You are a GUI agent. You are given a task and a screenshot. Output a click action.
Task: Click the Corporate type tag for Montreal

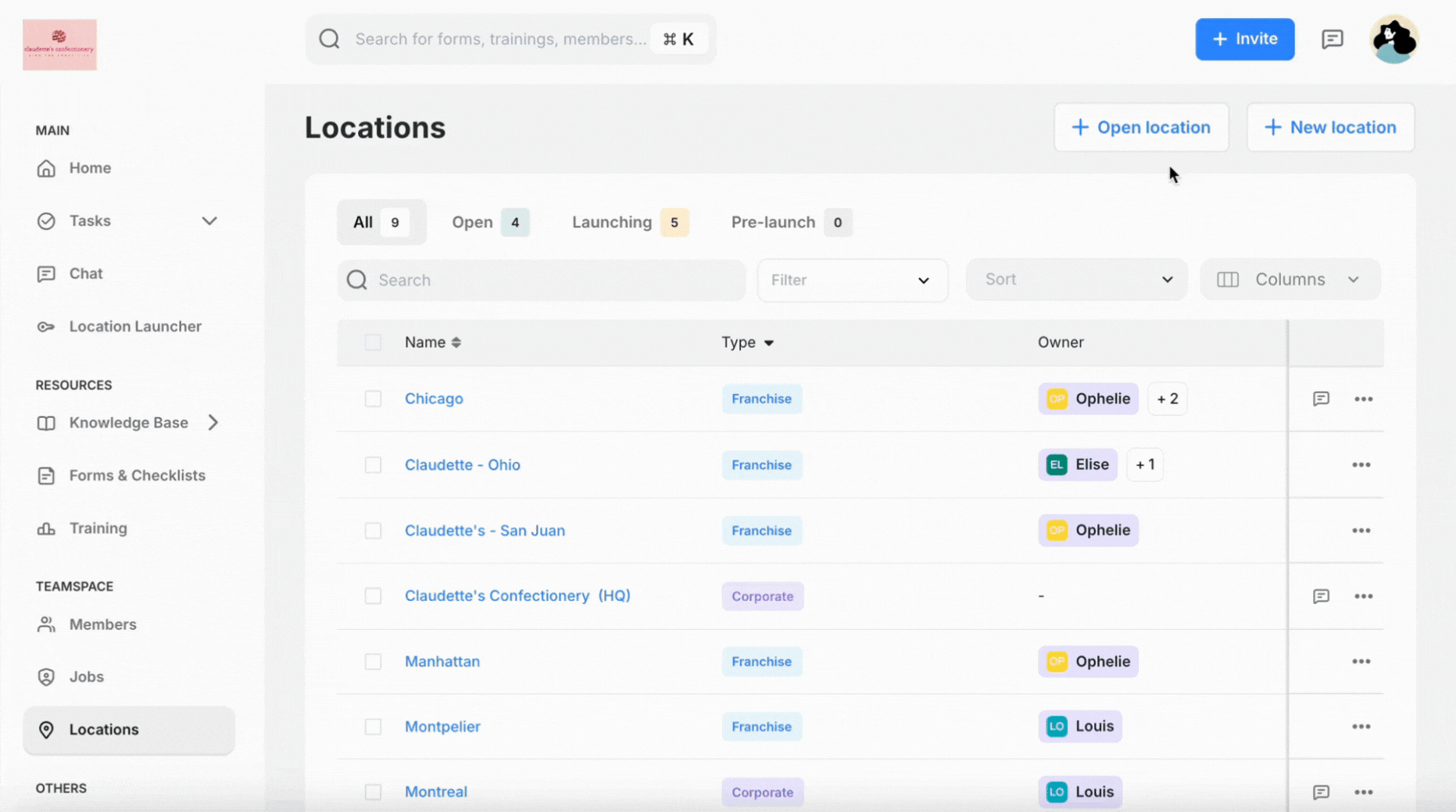(763, 792)
